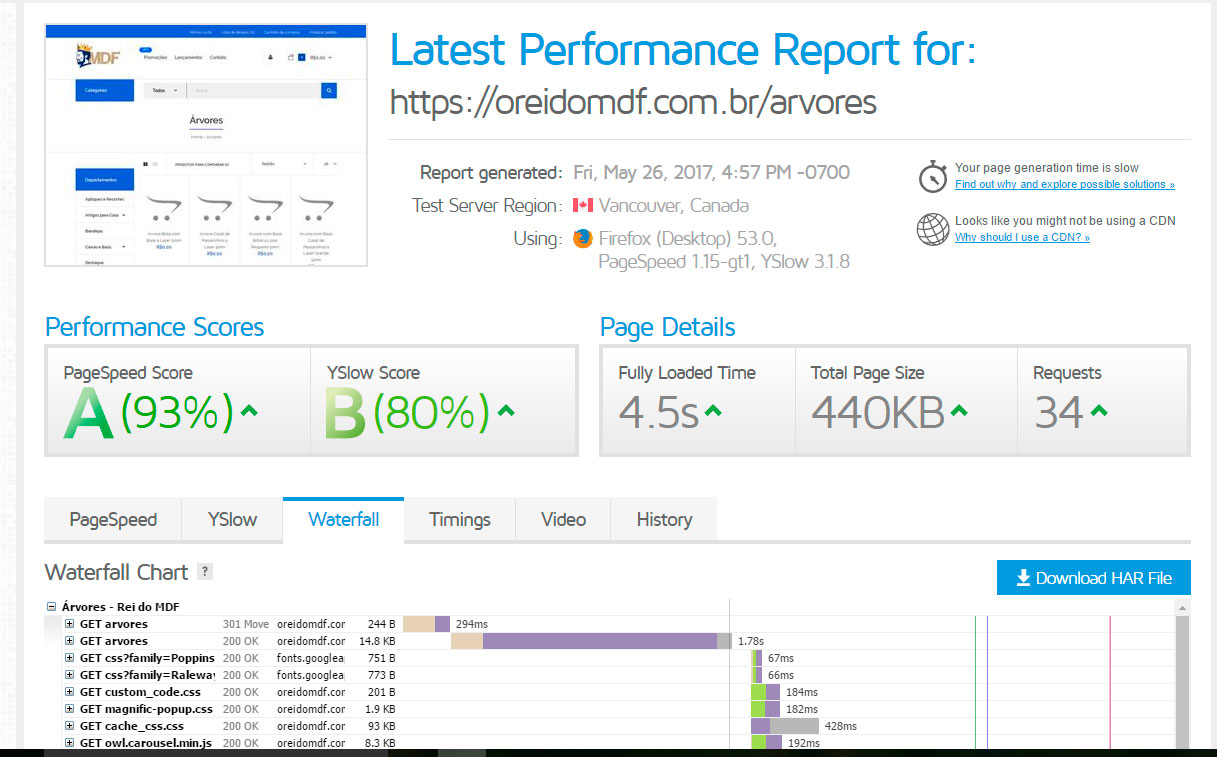Click the green arrow beside 440KB page size

click(959, 410)
